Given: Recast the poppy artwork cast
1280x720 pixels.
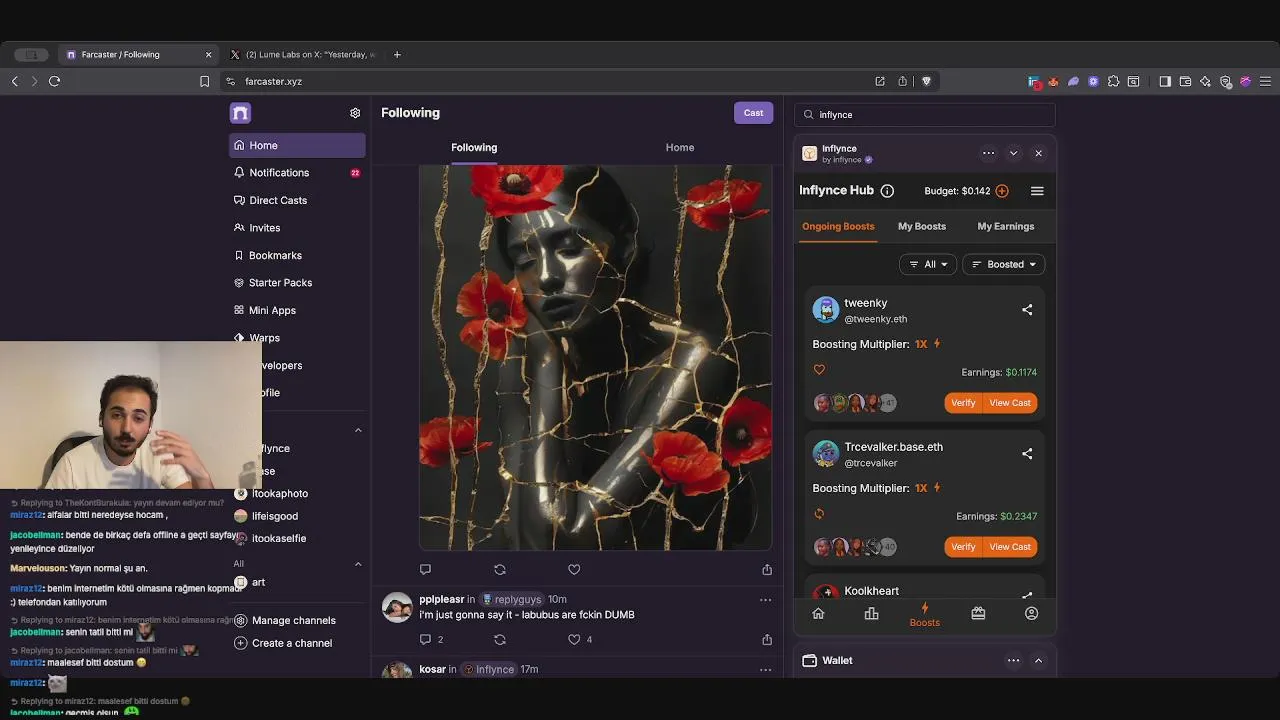Looking at the screenshot, I should pos(500,570).
